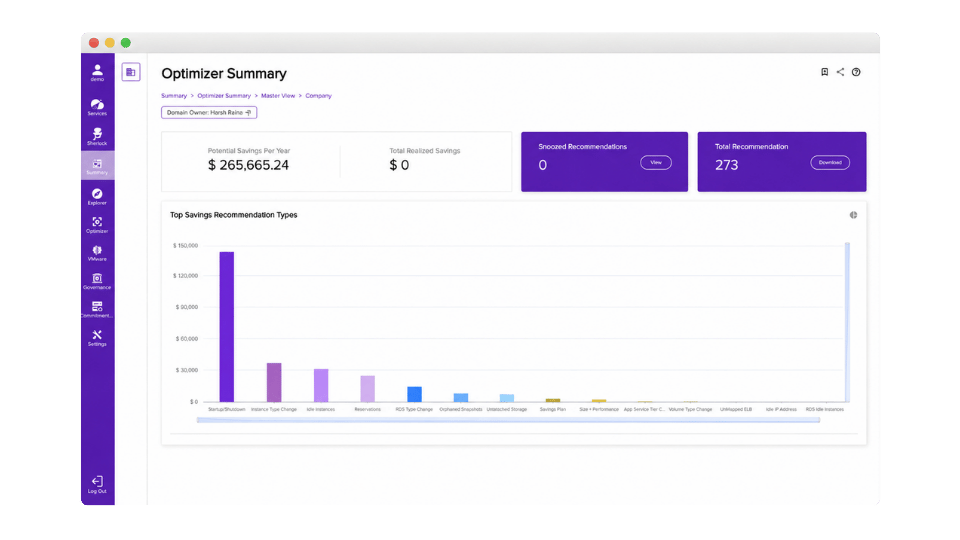
Task: Open Governance in the sidebar
Action: tap(97, 281)
